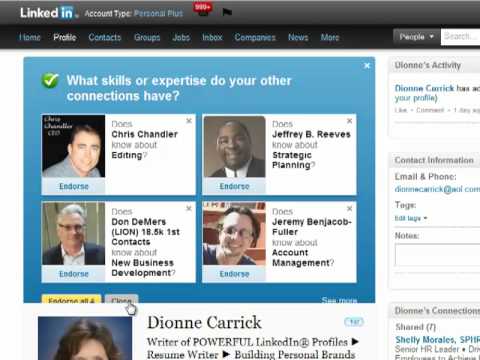Click the Endorse all 4 button
Image resolution: width=480 pixels, height=360 pixels.
click(71, 299)
